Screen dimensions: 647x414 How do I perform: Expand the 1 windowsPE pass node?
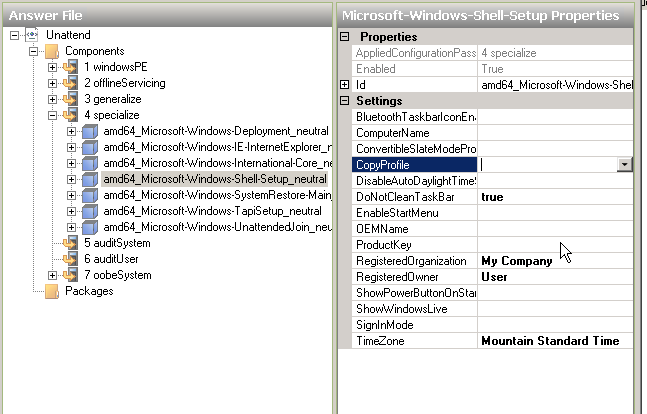click(53, 67)
